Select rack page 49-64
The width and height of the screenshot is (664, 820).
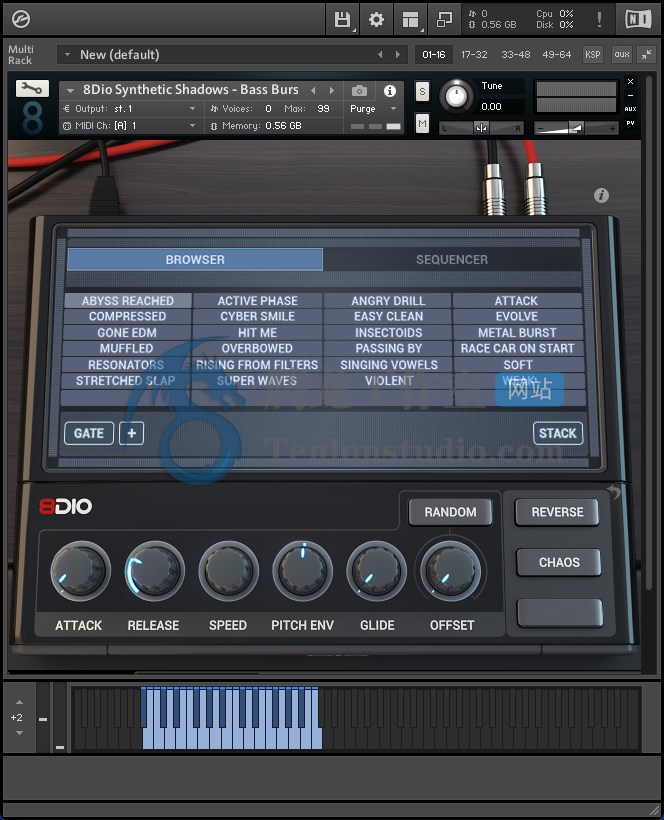point(557,54)
